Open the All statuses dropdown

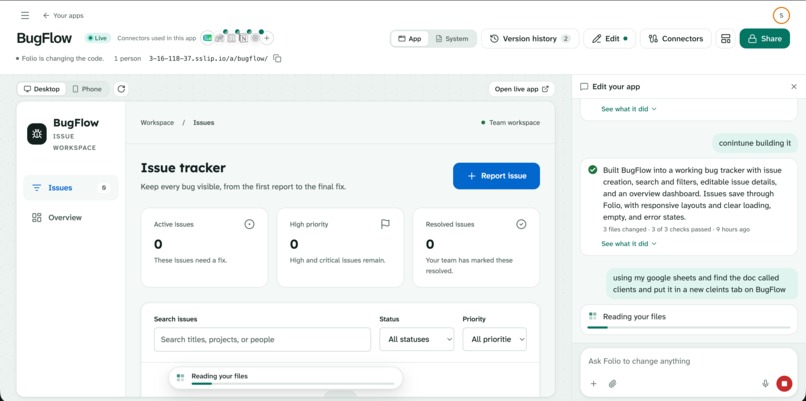pyautogui.click(x=416, y=339)
